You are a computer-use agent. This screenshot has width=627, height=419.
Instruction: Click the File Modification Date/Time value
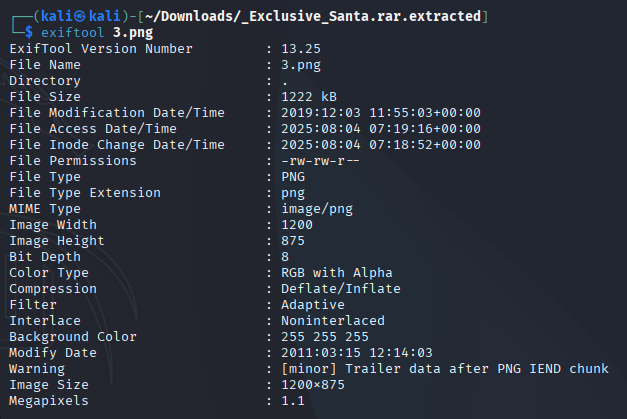381,113
